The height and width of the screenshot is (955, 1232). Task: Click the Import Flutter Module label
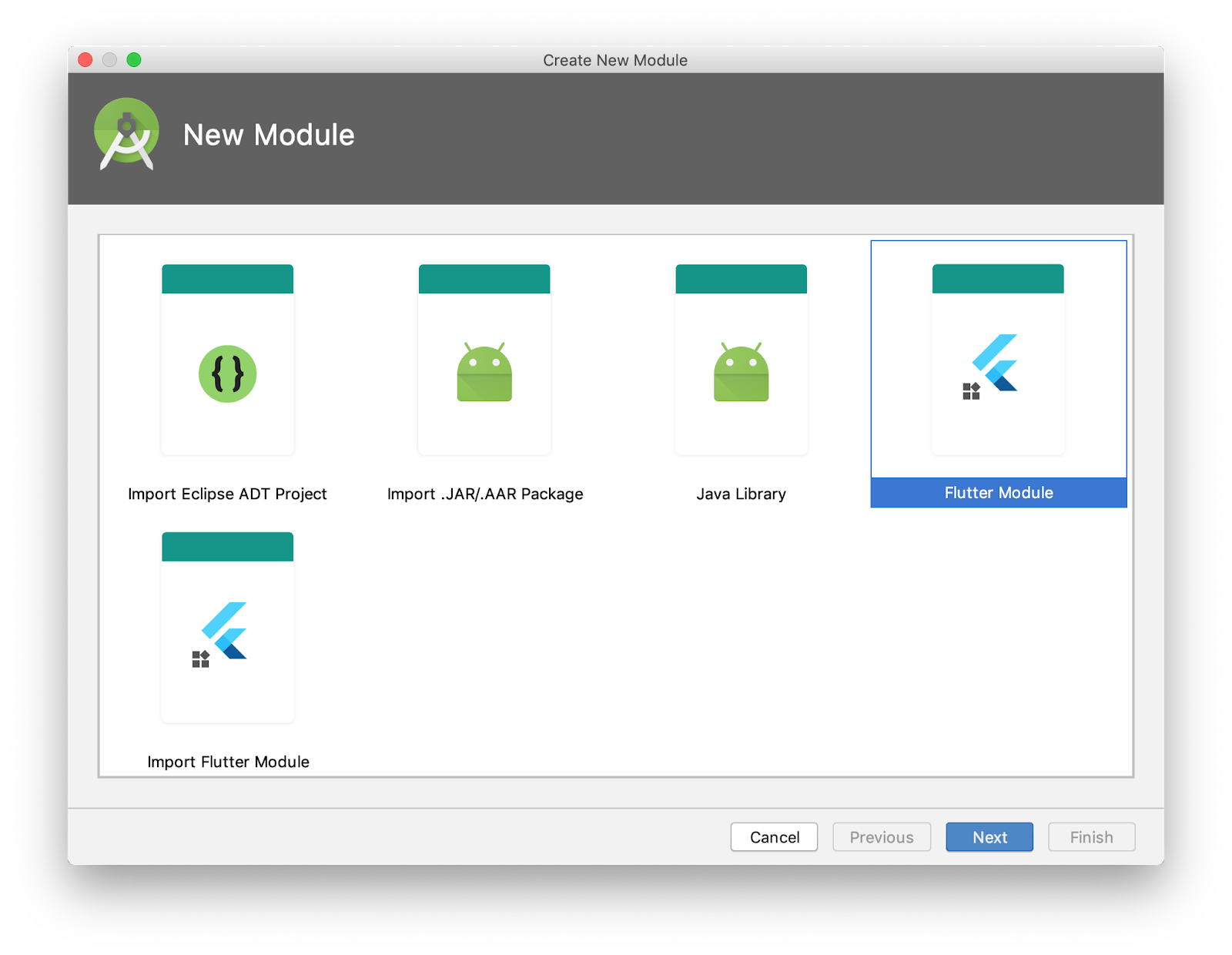(228, 762)
